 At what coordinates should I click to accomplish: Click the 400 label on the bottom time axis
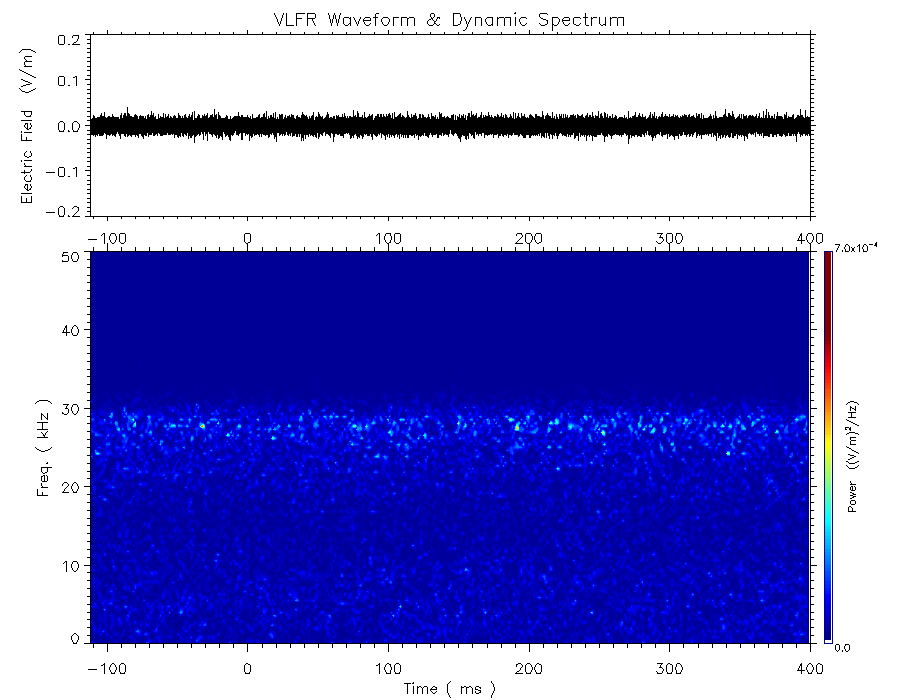(809, 666)
